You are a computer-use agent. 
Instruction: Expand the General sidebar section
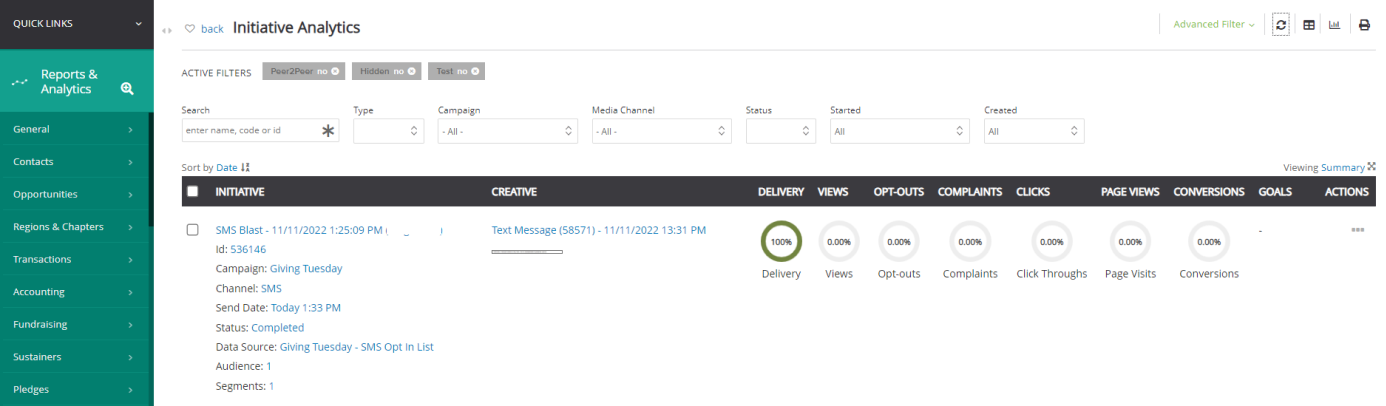(74, 129)
